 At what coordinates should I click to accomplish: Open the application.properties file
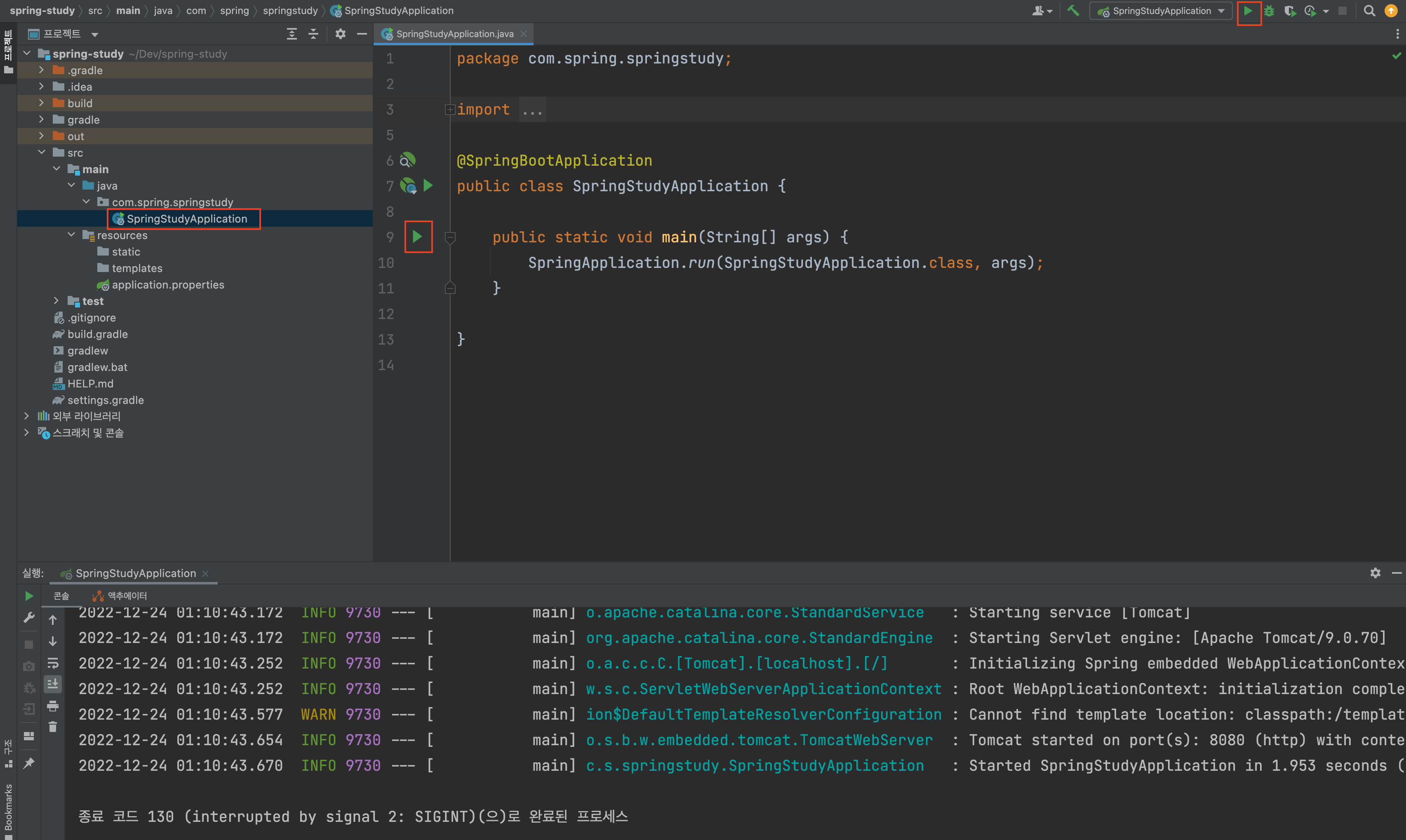(x=168, y=285)
